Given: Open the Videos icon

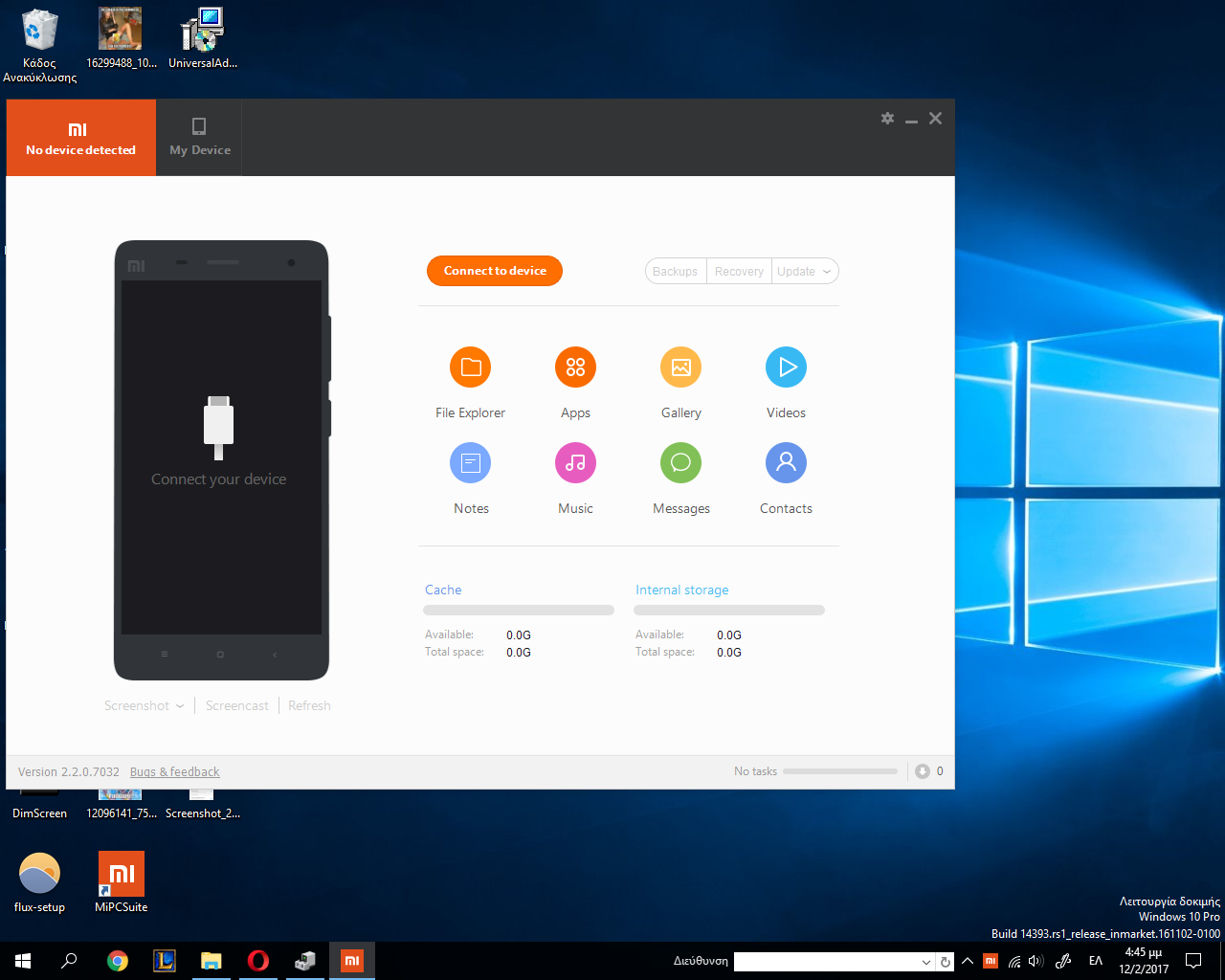Looking at the screenshot, I should pyautogui.click(x=786, y=367).
